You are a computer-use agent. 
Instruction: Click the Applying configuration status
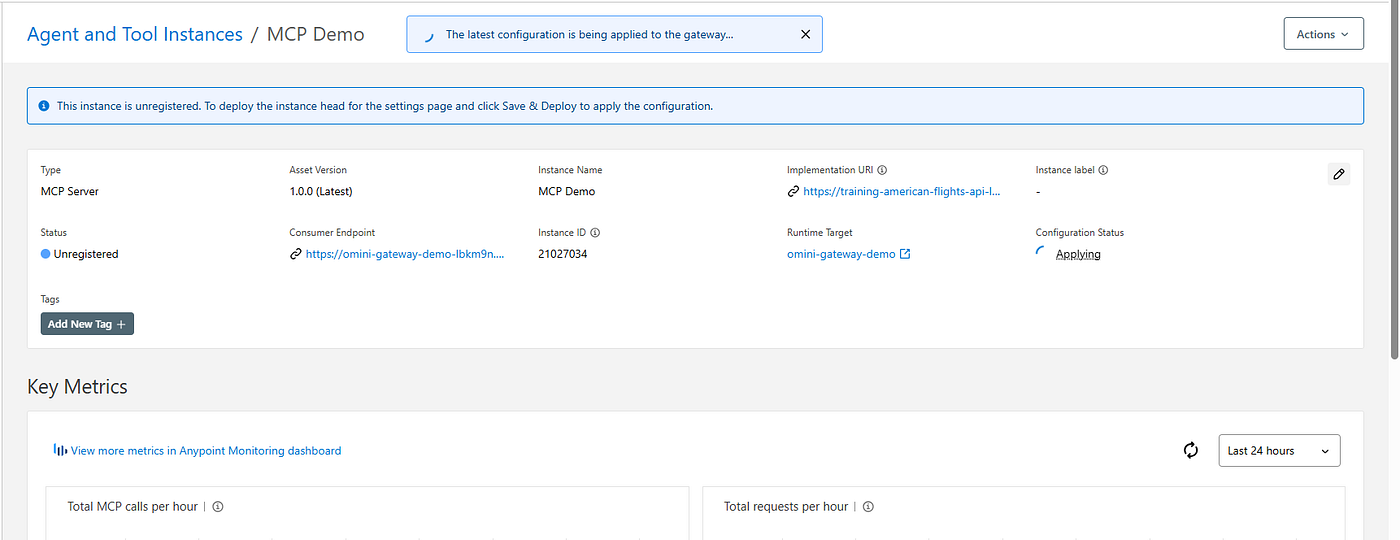click(1078, 254)
